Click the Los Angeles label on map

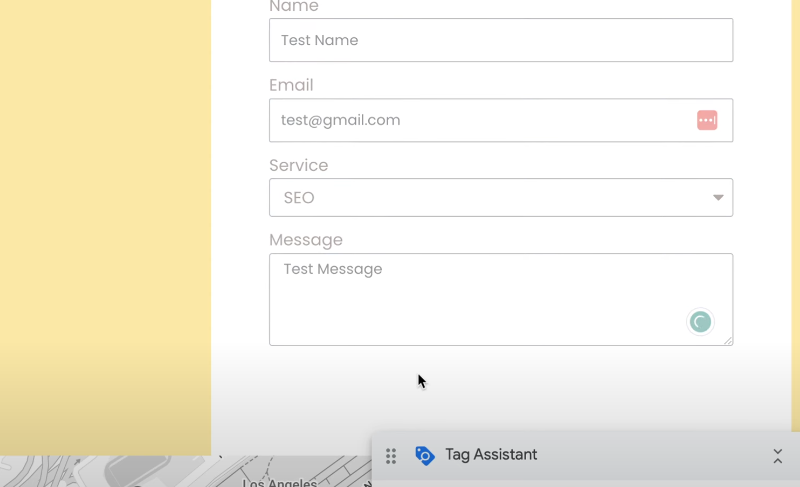click(x=279, y=482)
